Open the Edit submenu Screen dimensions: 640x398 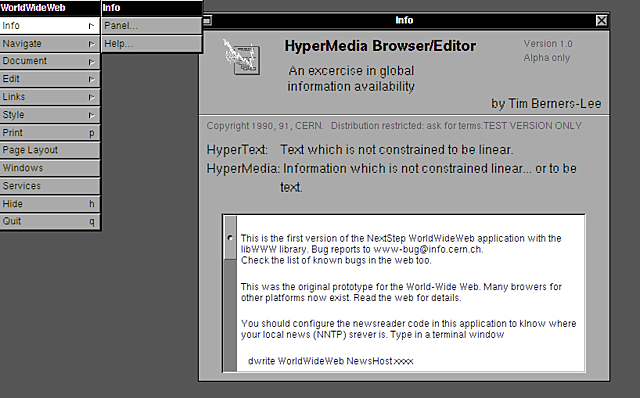coord(50,79)
